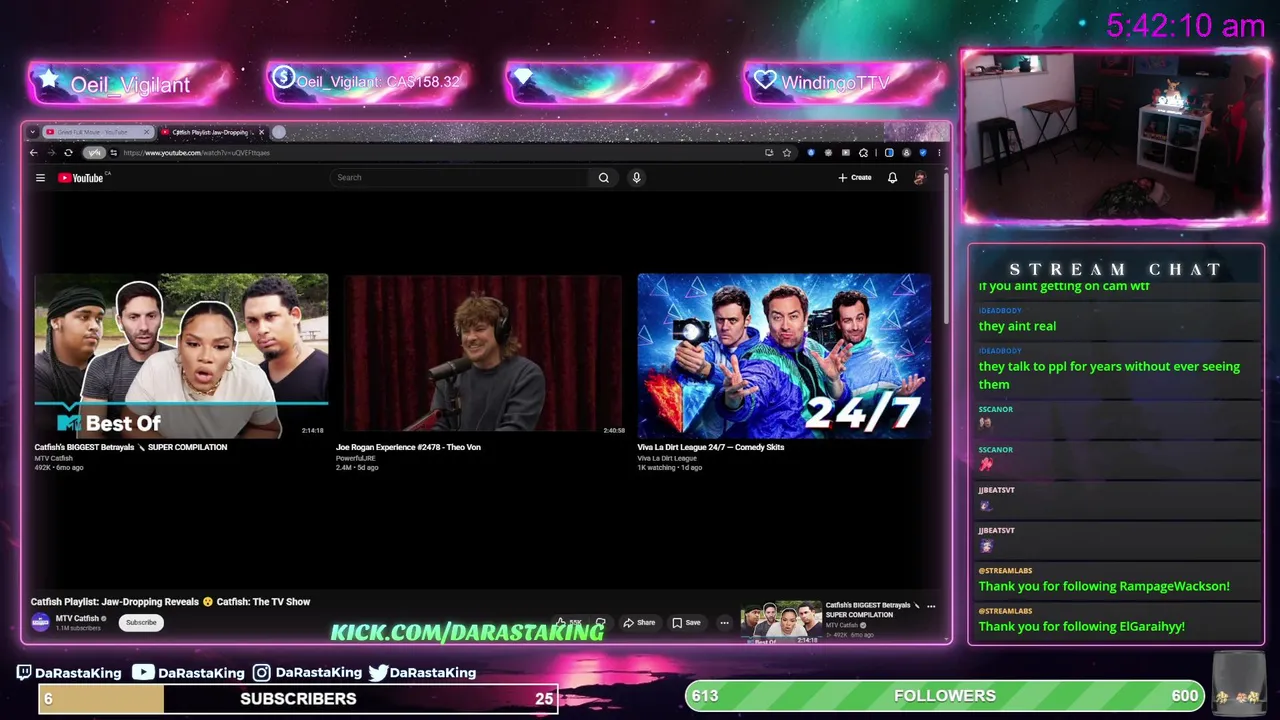Click 'Thank you for following RampageWackson!' message
The image size is (1280, 720).
(x=1104, y=586)
